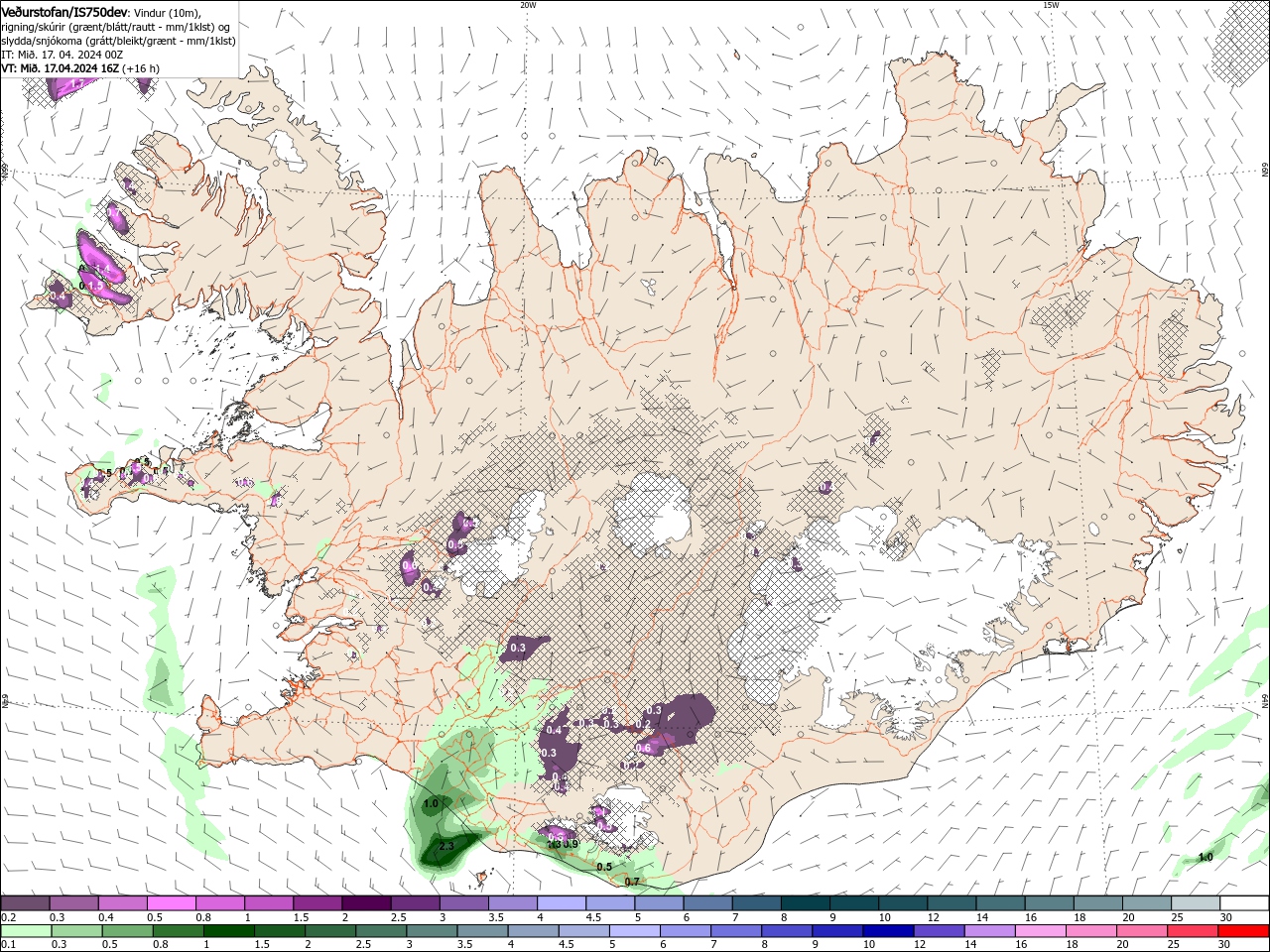Select the light gray 25 swatch in snow scale

click(x=1196, y=903)
